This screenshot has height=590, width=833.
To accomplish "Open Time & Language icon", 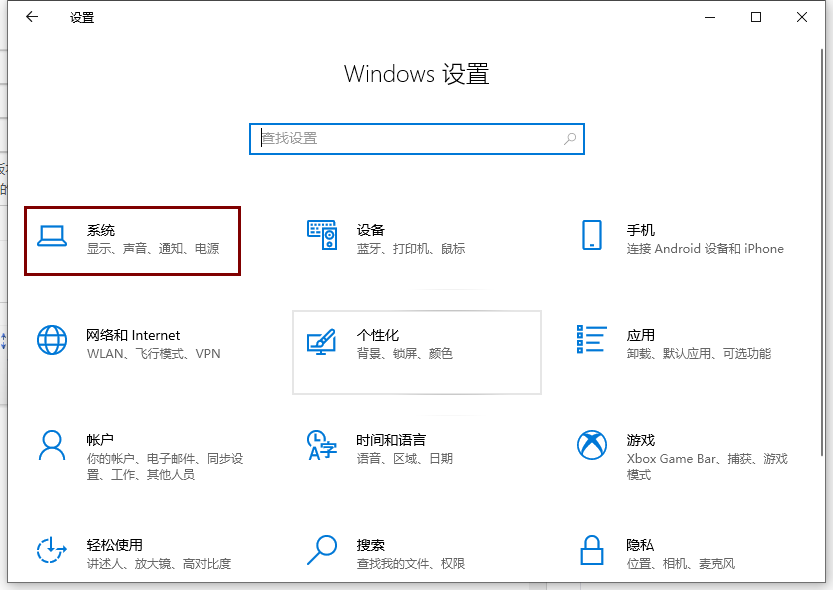I will tap(321, 446).
